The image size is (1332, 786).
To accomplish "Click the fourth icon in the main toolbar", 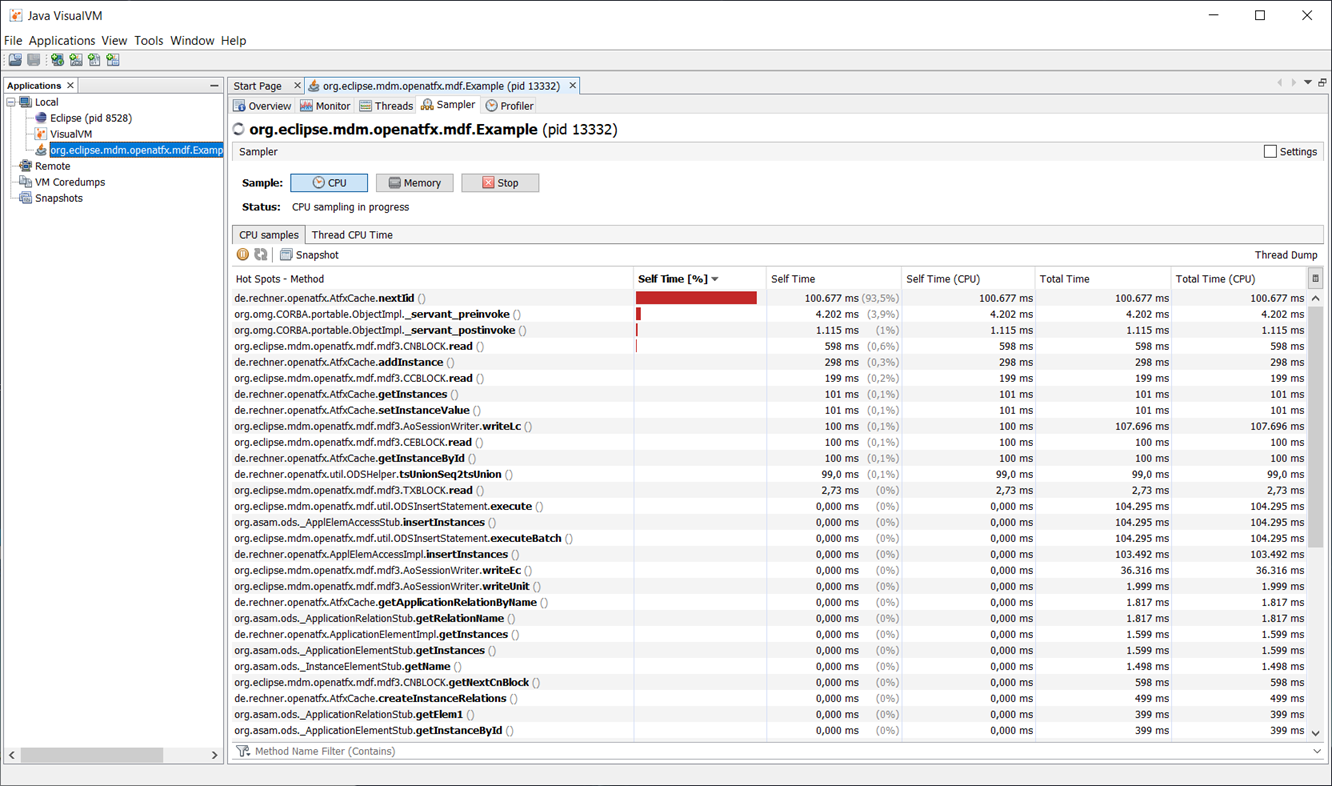I will click(x=75, y=60).
